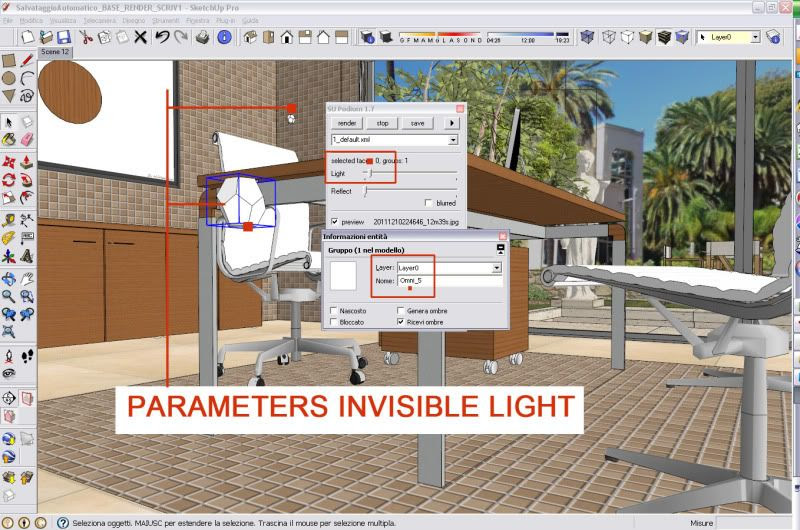Select the Arc drawing tool

27,78
